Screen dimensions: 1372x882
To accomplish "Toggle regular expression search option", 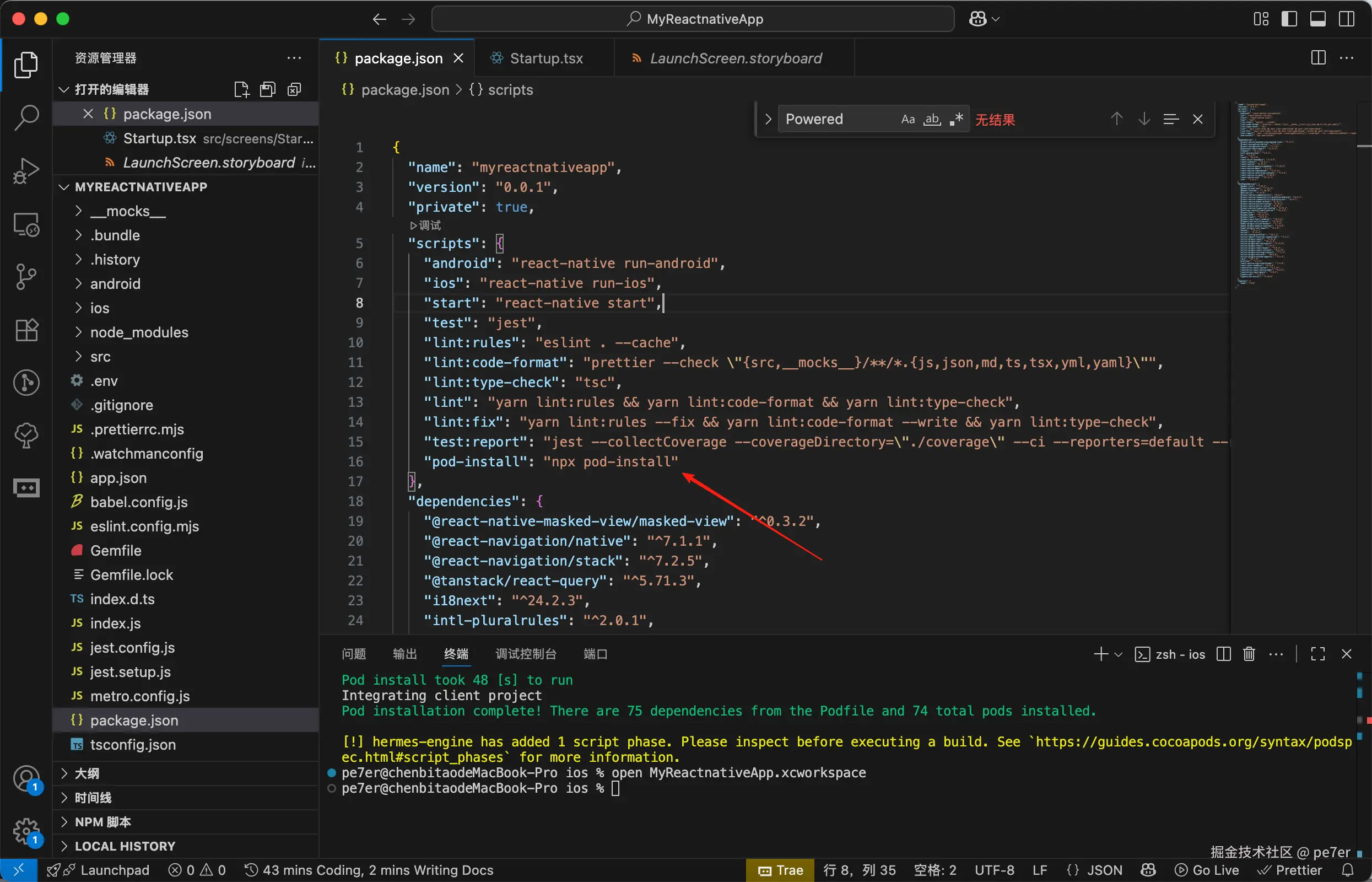I will [x=957, y=119].
